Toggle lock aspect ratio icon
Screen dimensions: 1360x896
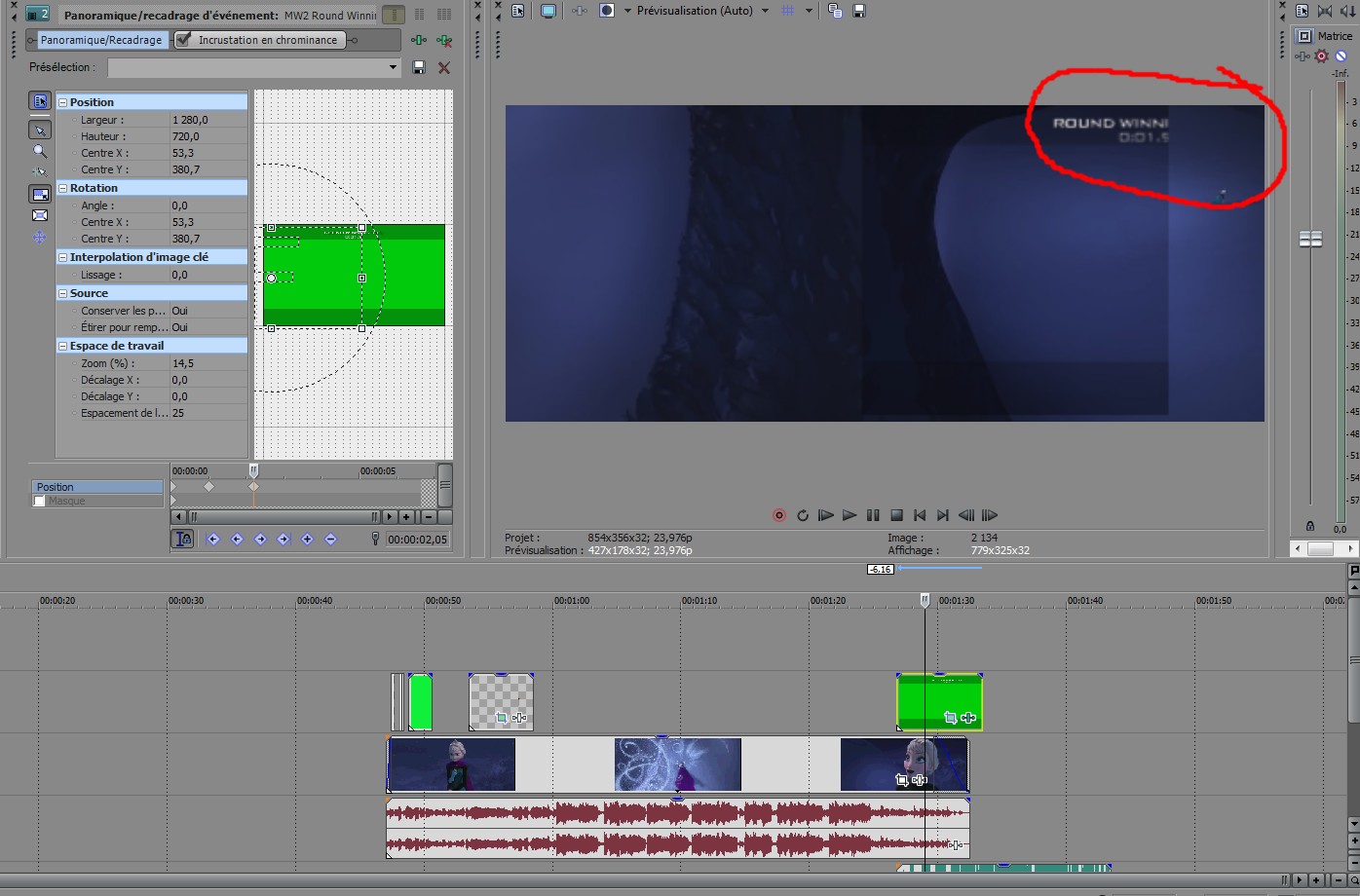click(40, 194)
